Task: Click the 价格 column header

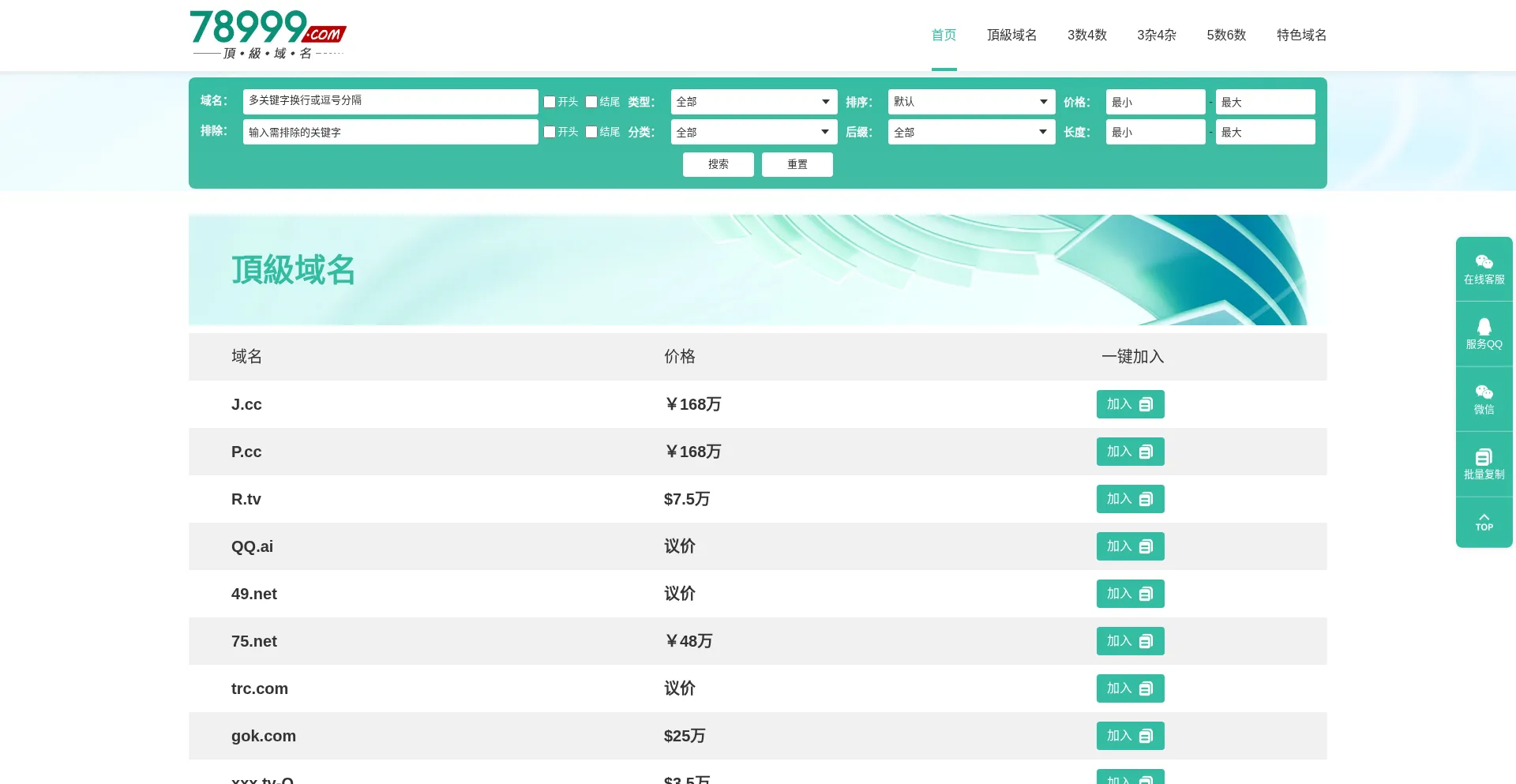Action: click(x=680, y=356)
